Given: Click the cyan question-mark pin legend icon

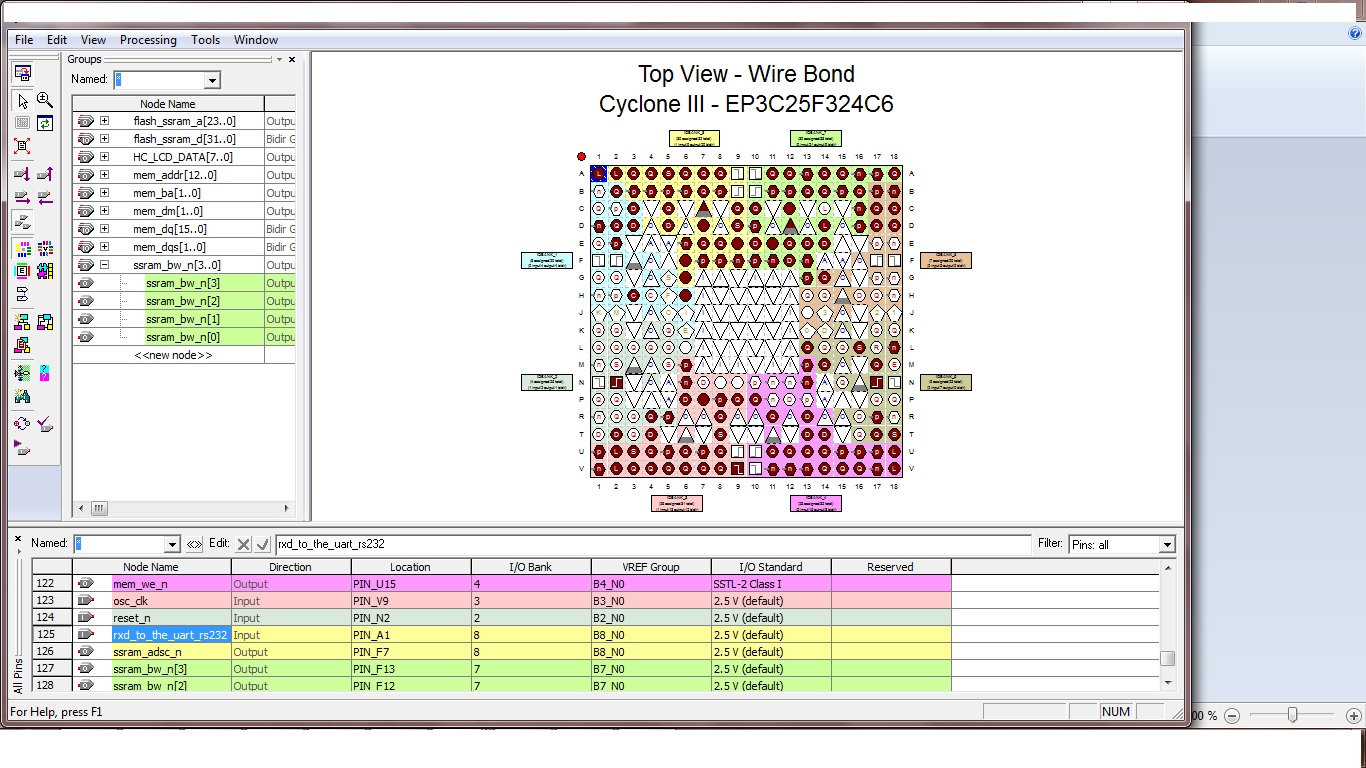Looking at the screenshot, I should (x=45, y=373).
